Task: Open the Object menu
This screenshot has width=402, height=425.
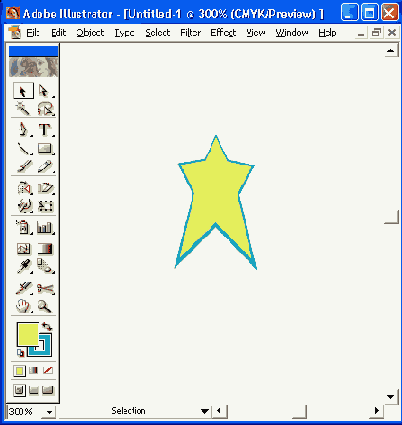Action: (x=90, y=33)
